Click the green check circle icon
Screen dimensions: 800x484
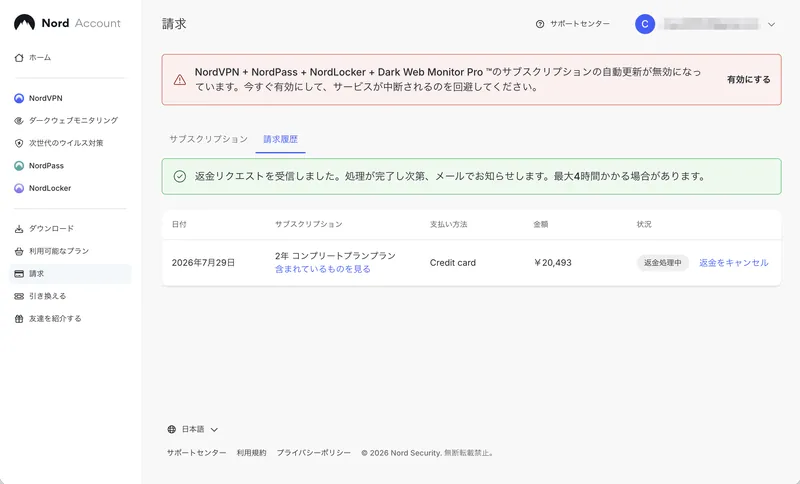(180, 176)
